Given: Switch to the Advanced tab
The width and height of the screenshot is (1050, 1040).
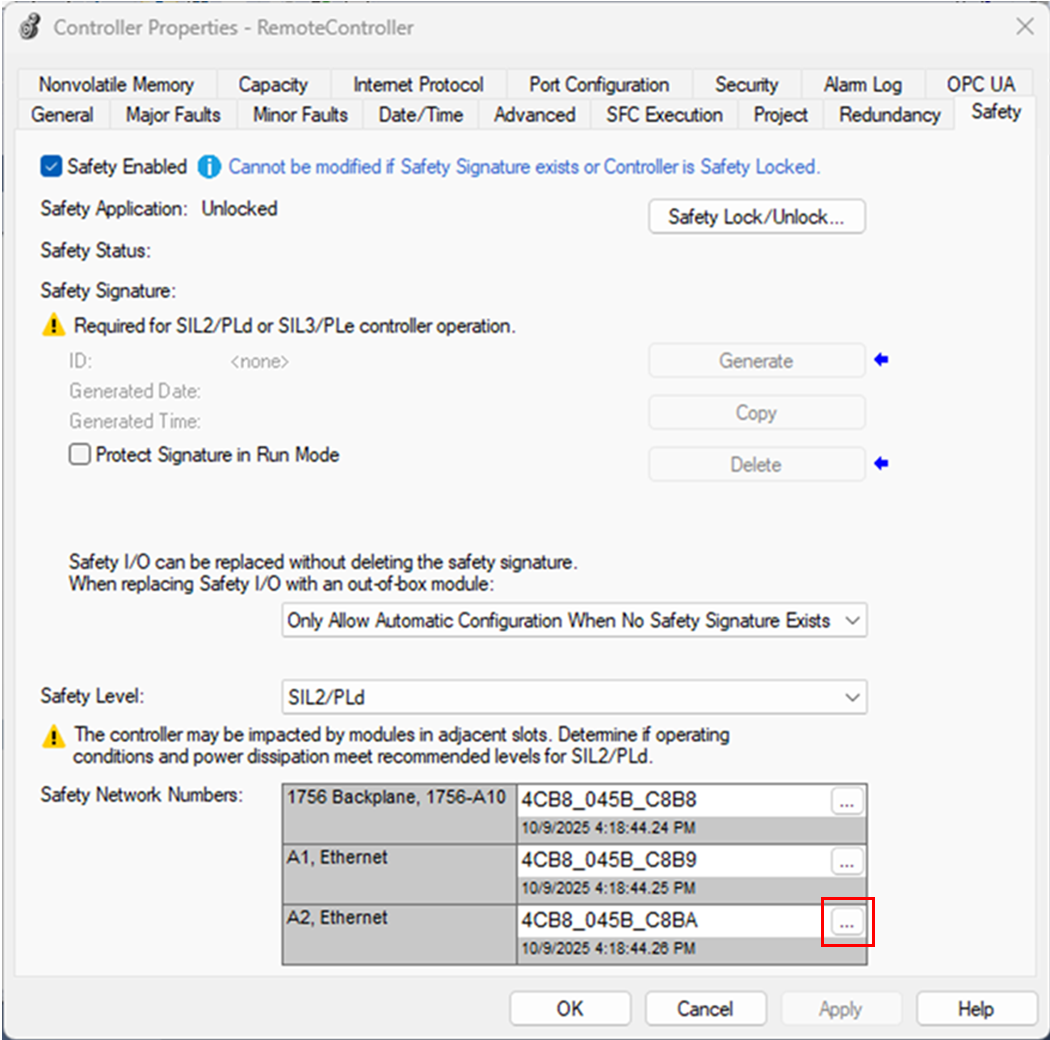Looking at the screenshot, I should 535,115.
